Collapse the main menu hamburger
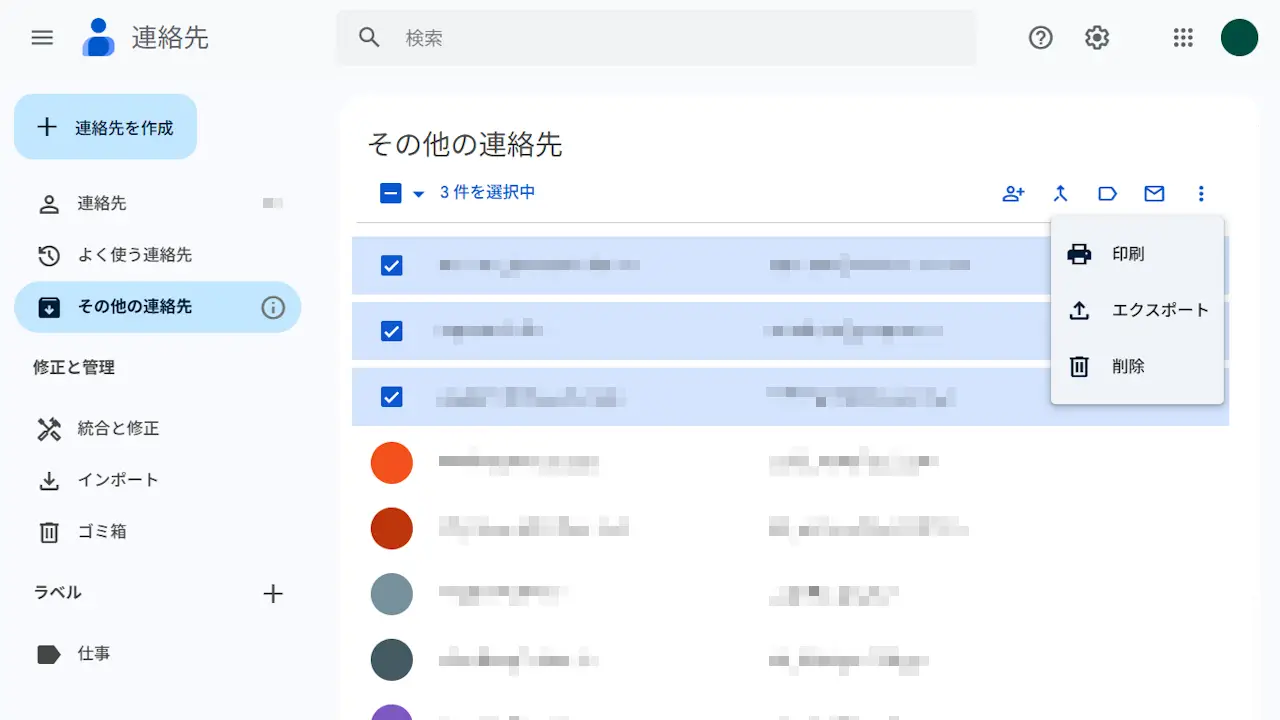Screen dimensions: 1280x720 pos(42,38)
